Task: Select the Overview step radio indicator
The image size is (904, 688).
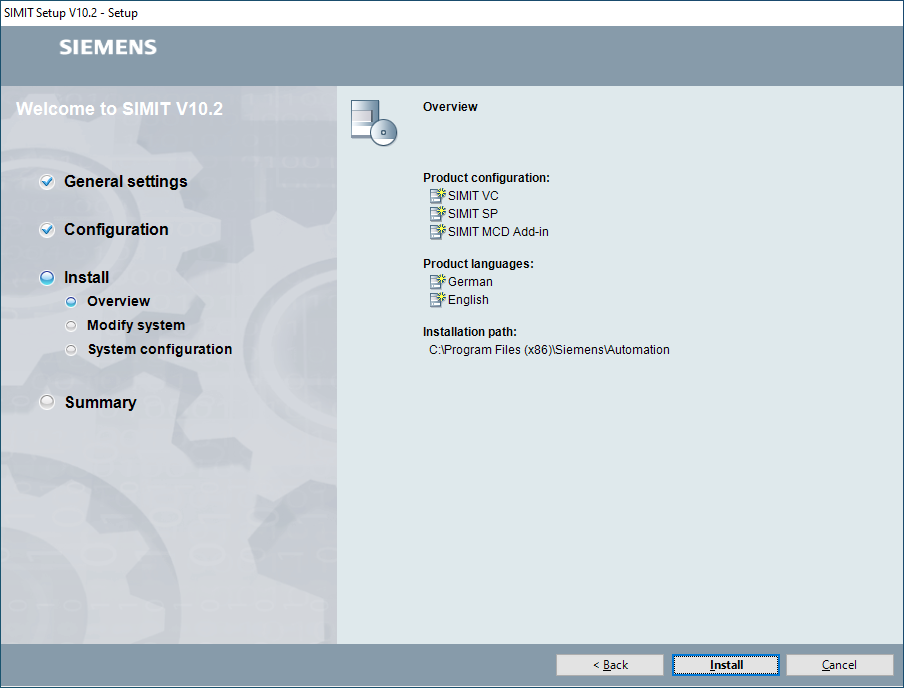Action: pyautogui.click(x=71, y=301)
